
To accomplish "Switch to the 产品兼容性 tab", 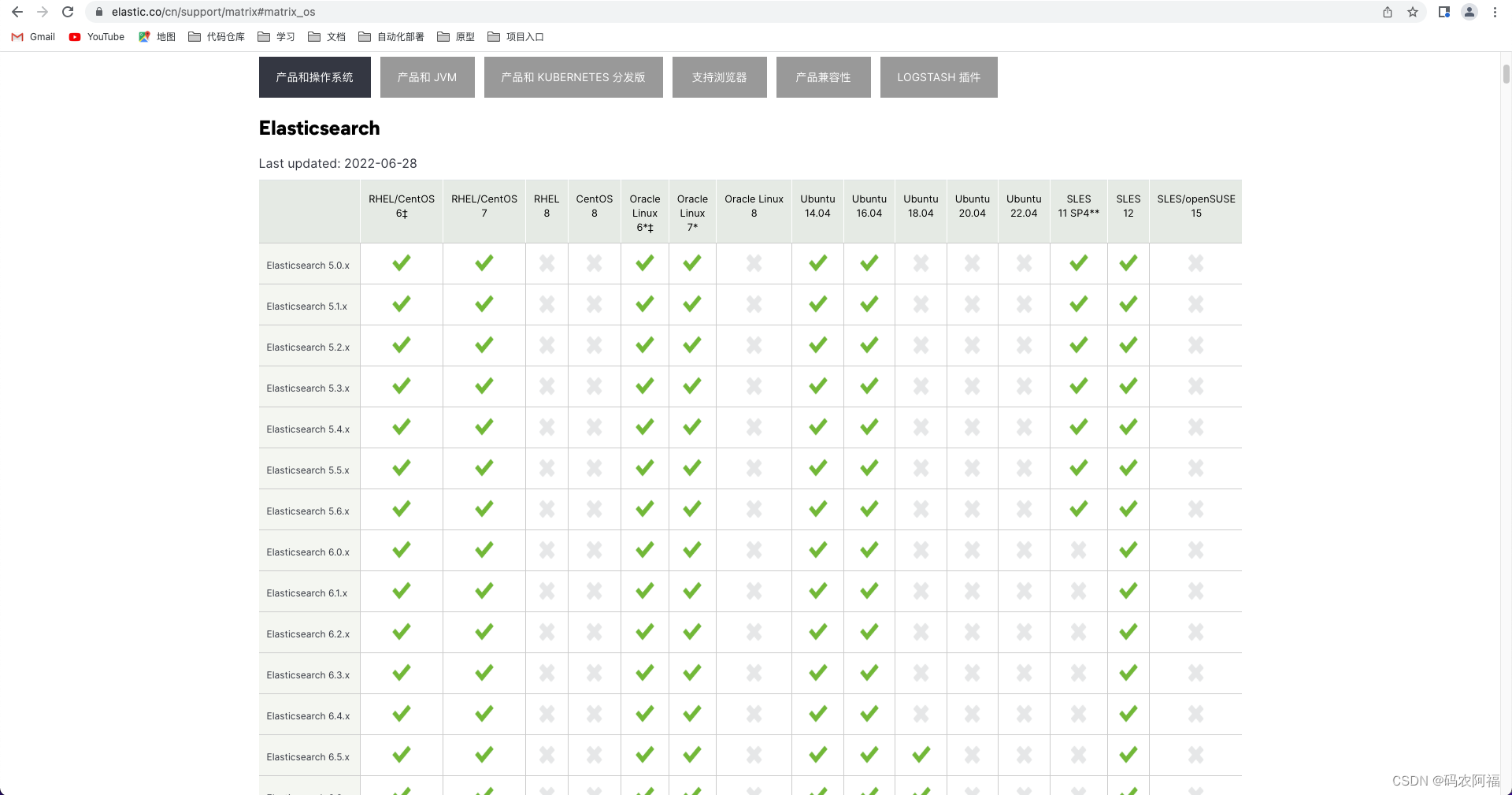I will click(x=824, y=77).
